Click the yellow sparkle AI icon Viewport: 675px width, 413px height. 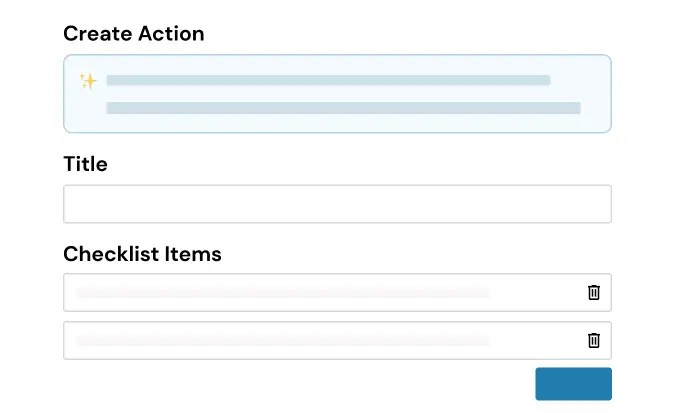88,81
